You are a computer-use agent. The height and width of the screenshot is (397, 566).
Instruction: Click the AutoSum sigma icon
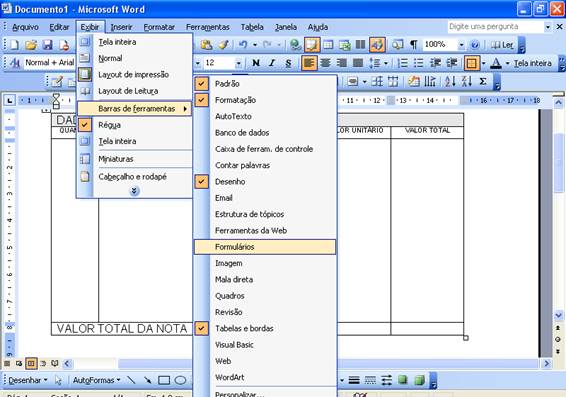[x=483, y=82]
